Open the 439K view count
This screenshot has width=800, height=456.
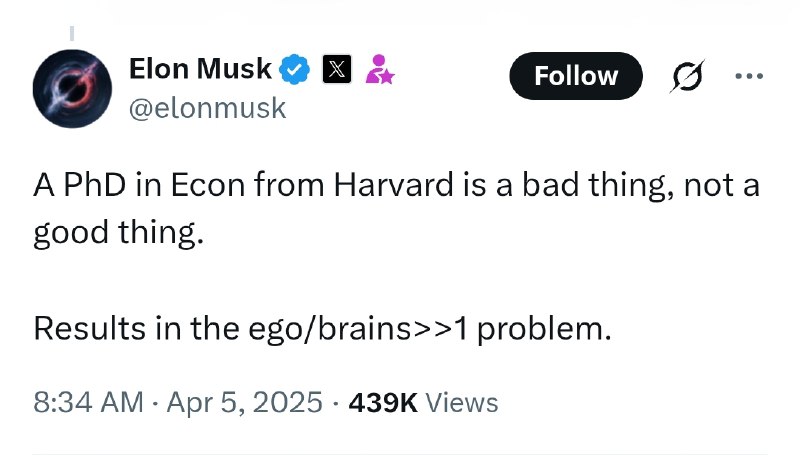click(x=383, y=402)
